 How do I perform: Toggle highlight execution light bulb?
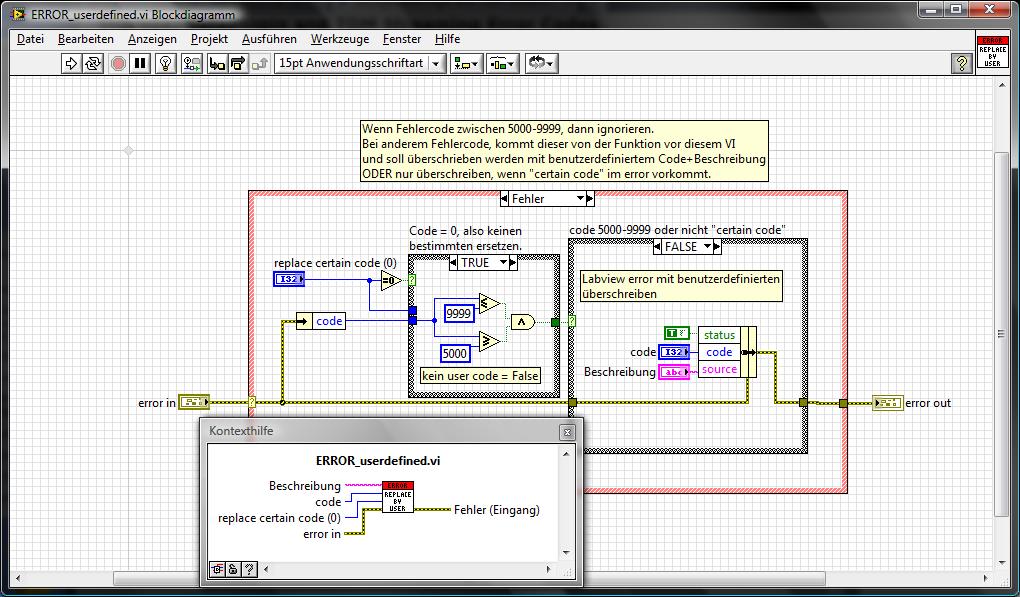click(166, 63)
